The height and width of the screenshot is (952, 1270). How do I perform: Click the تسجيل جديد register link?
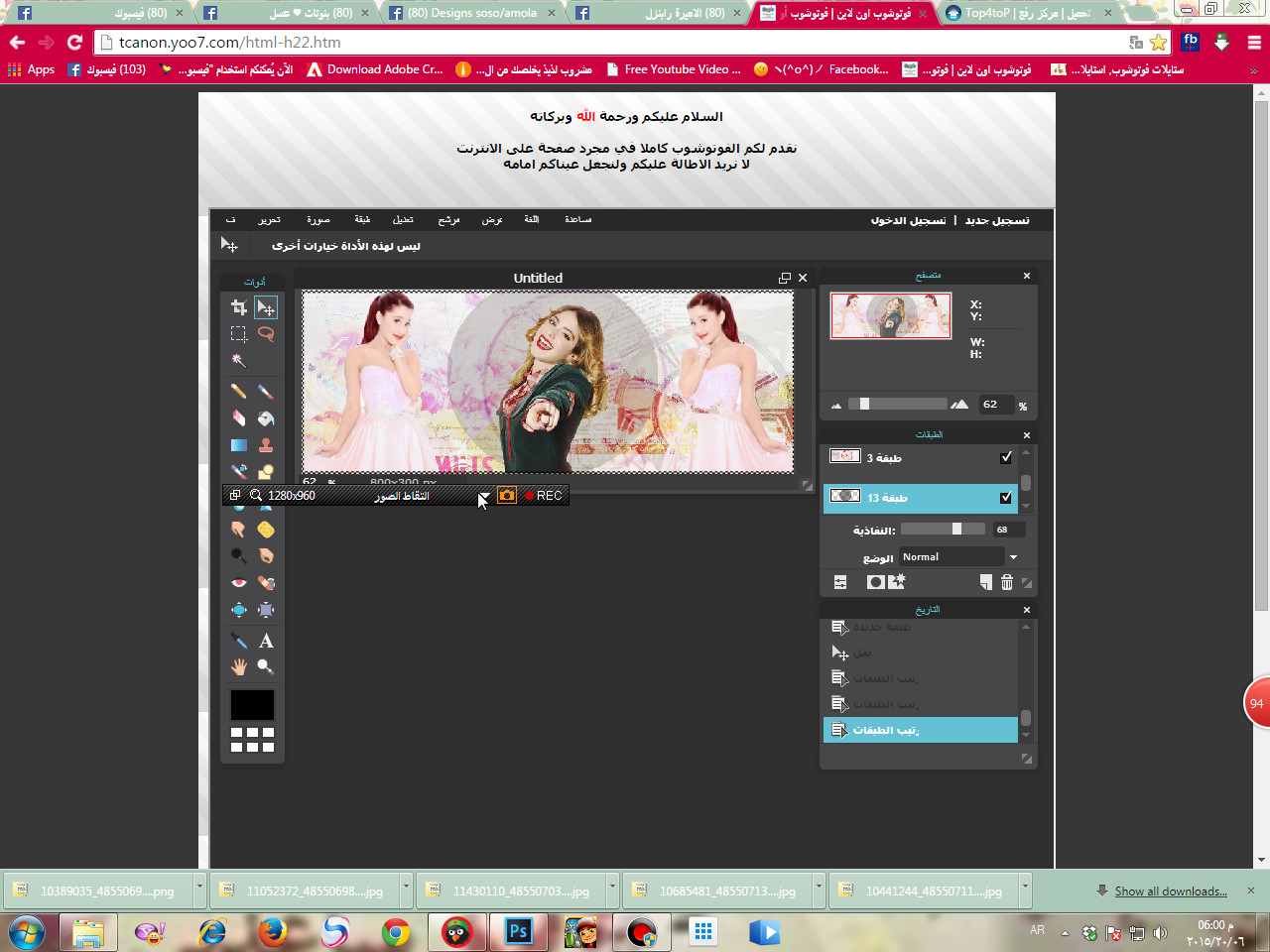pos(997,220)
